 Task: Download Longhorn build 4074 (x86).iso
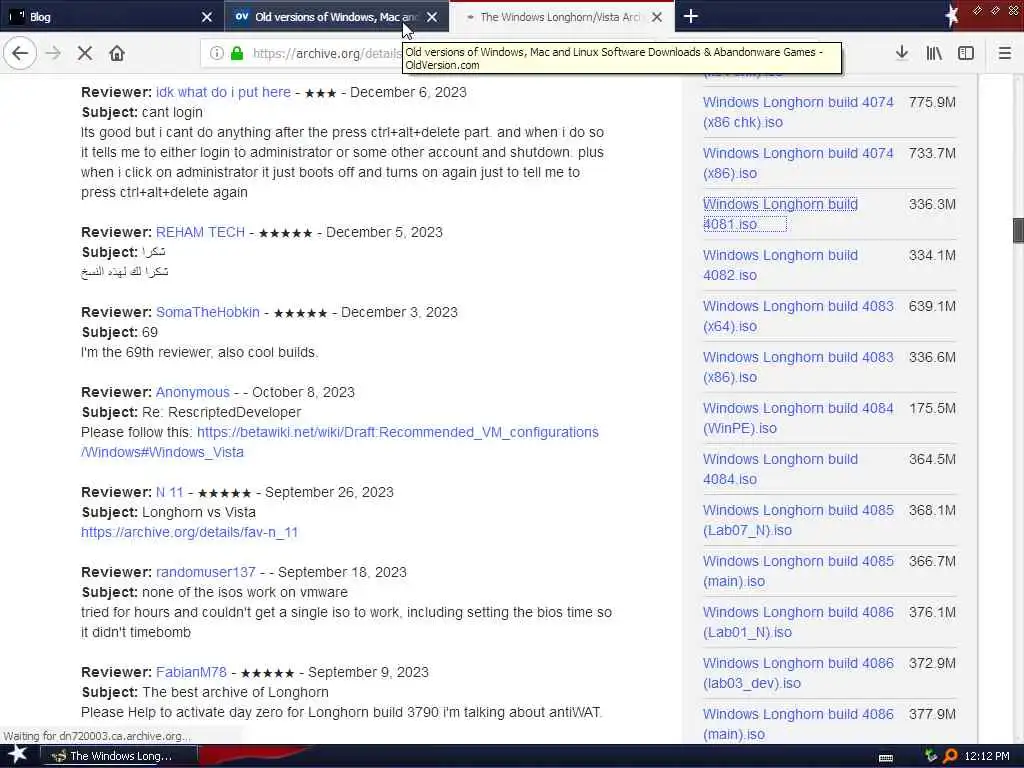pos(798,163)
